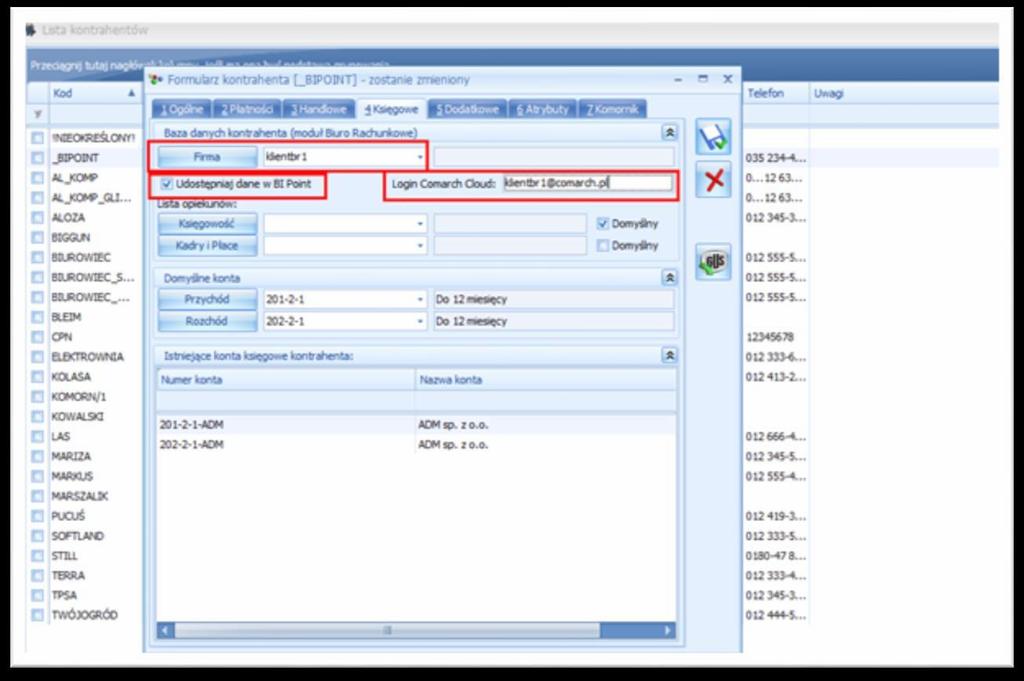1024x681 pixels.
Task: Select ELEKTROWNIA row in contractor list
Action: click(88, 357)
